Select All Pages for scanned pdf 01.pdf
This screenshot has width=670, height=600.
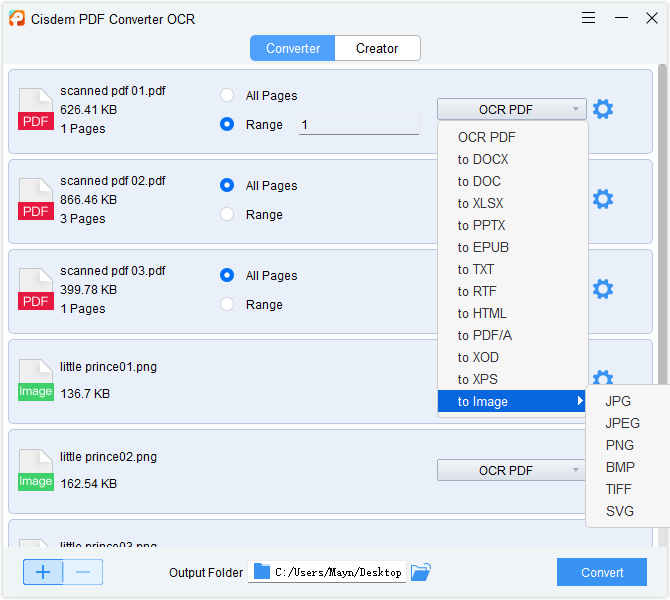pos(227,95)
